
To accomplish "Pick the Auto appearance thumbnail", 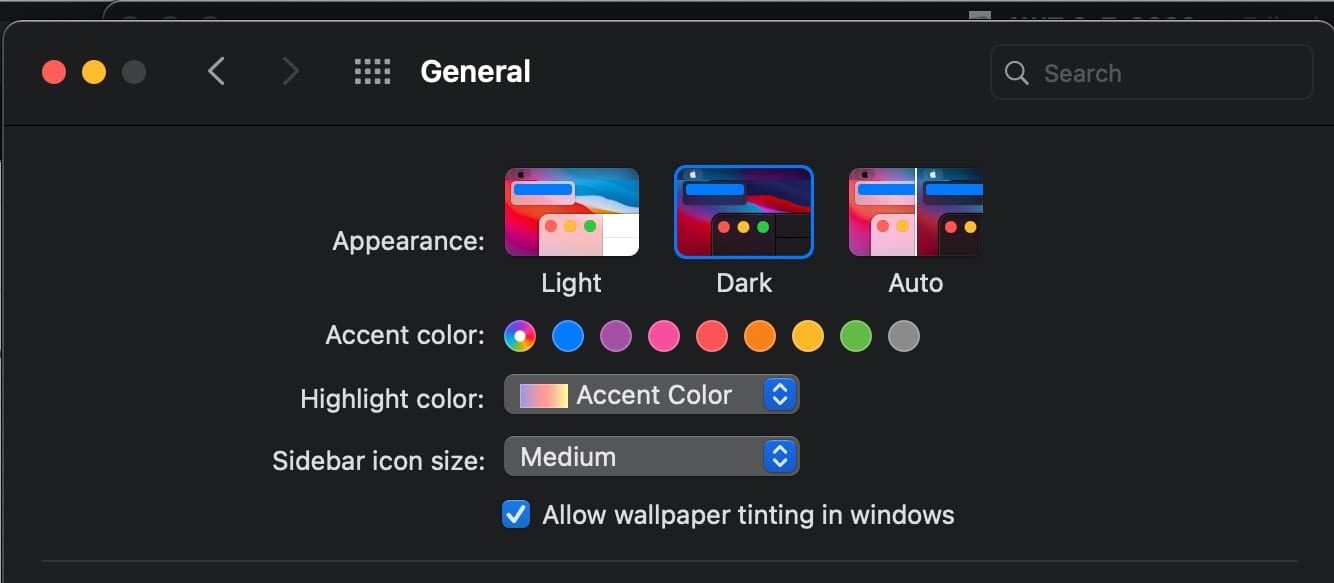I will 915,212.
